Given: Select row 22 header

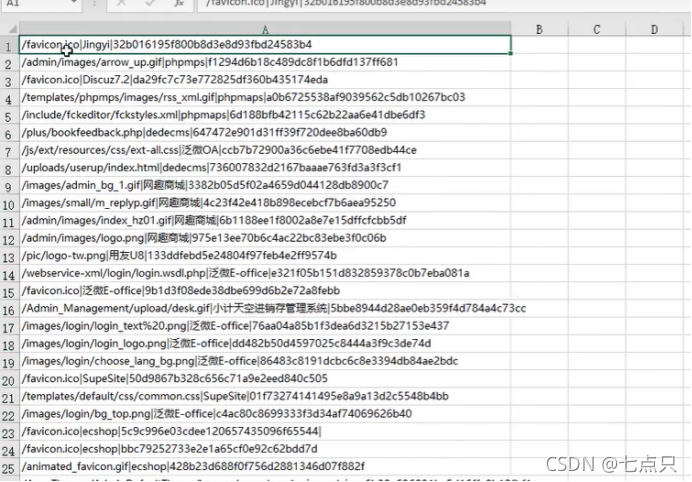Looking at the screenshot, I should pyautogui.click(x=9, y=414).
